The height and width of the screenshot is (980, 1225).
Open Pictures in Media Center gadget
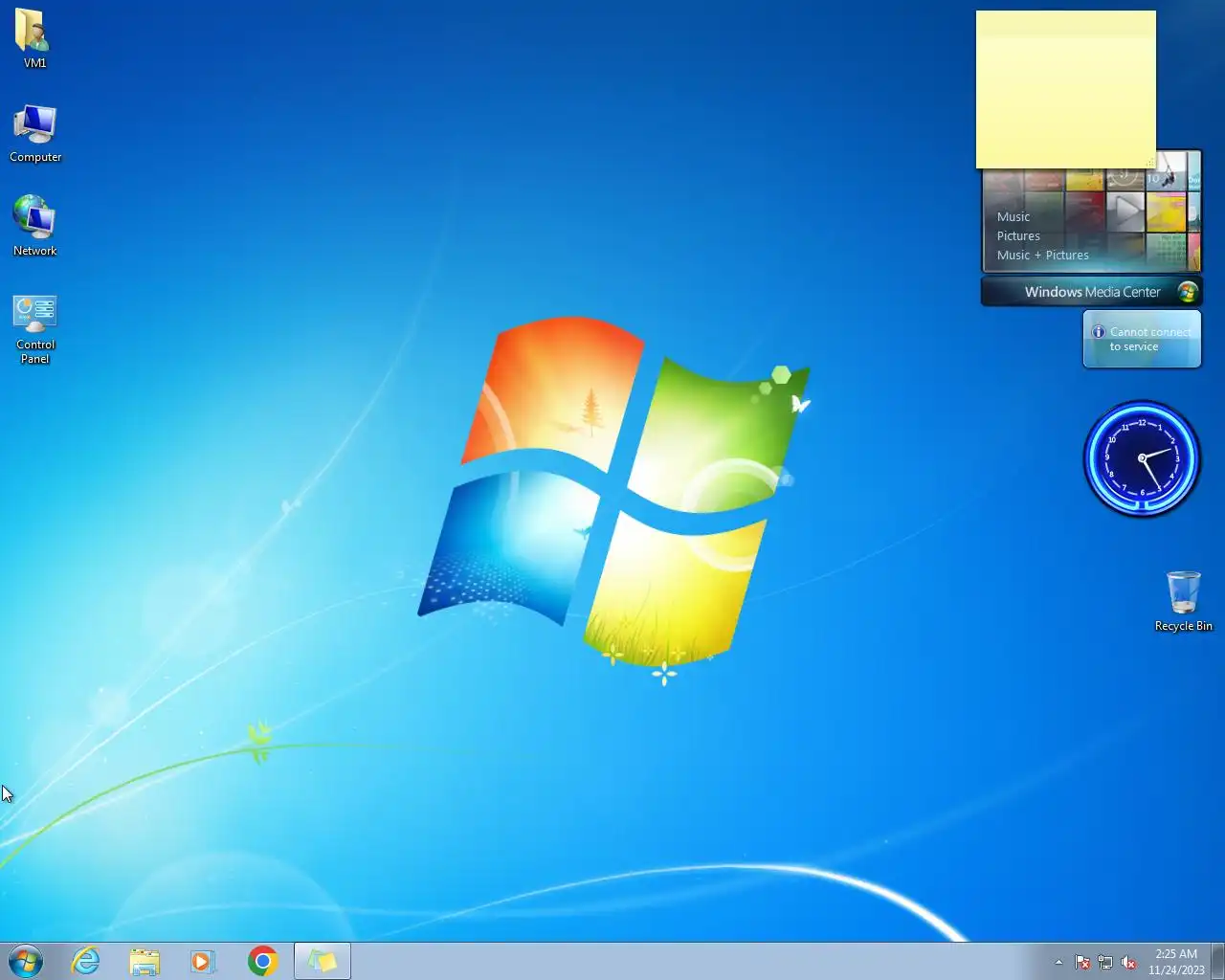tap(1018, 235)
